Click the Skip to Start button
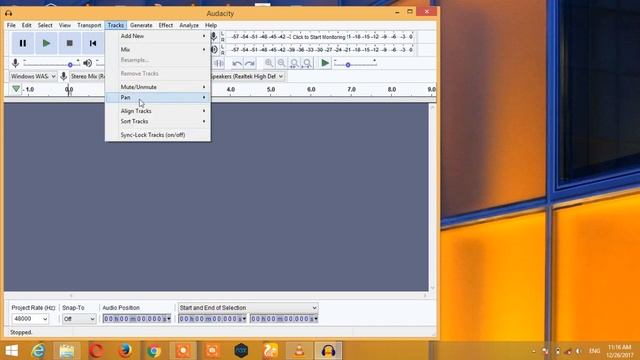The height and width of the screenshot is (360, 640). (93, 43)
